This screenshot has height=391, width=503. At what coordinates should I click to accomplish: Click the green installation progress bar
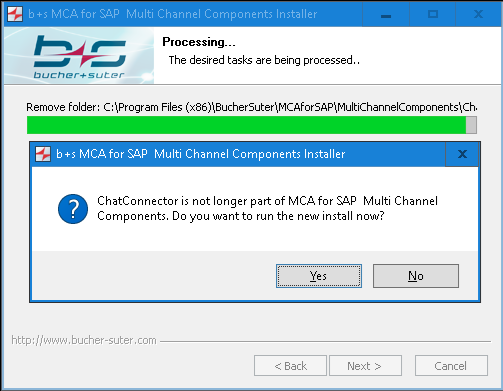[x=246, y=125]
